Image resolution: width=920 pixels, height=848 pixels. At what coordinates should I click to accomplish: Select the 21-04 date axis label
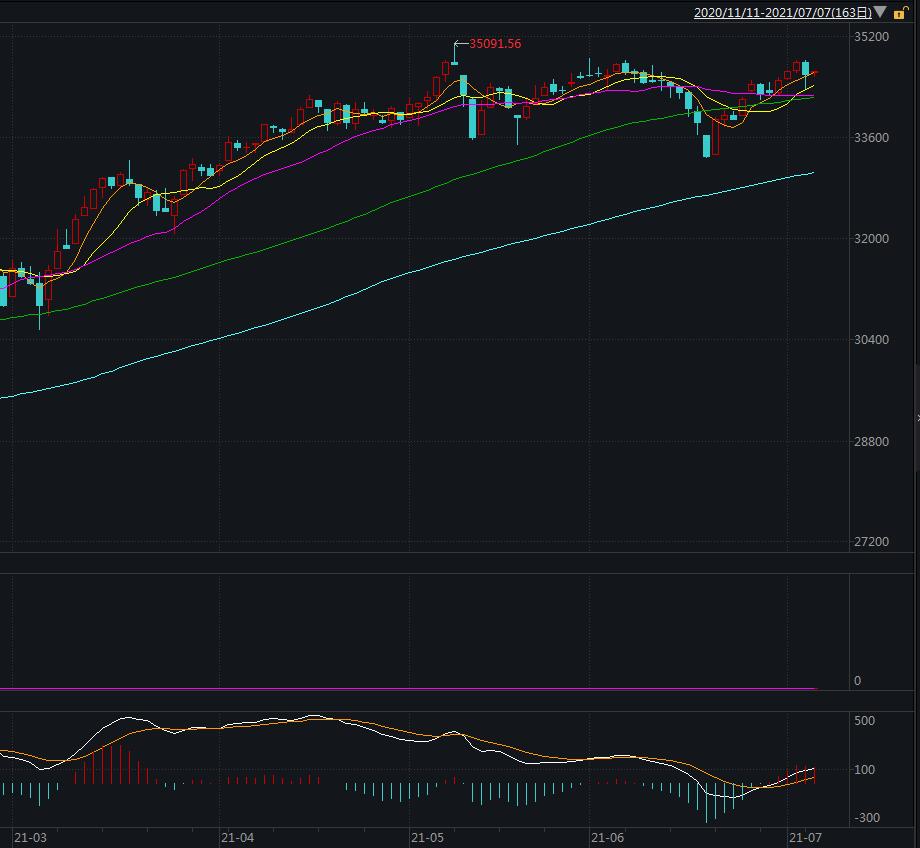coord(238,837)
